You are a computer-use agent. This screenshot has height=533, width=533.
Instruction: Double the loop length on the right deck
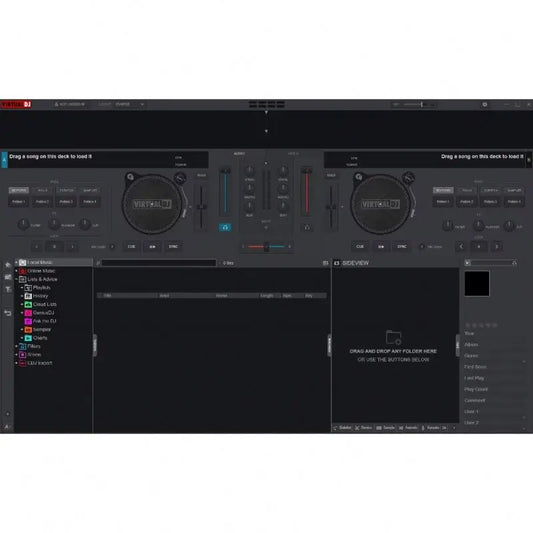[x=497, y=246]
